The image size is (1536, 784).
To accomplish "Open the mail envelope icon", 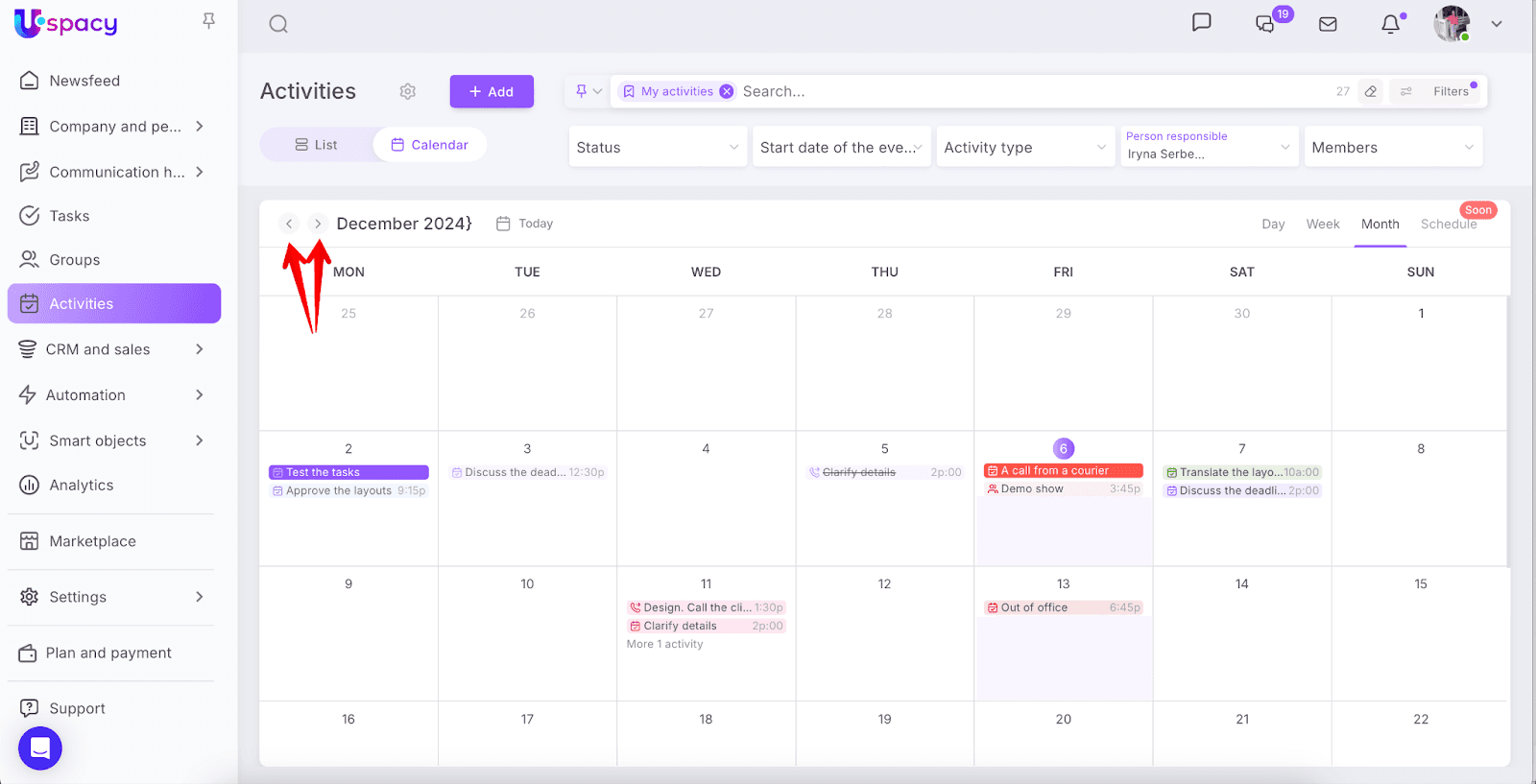I will pos(1328,24).
